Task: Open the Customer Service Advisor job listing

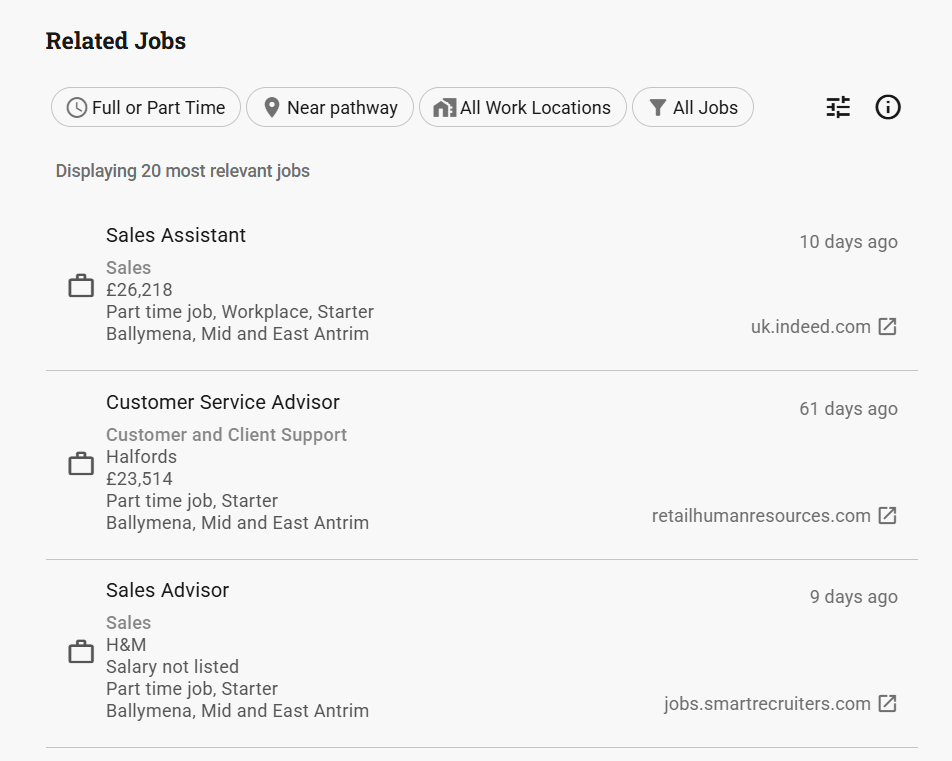Action: tap(223, 402)
